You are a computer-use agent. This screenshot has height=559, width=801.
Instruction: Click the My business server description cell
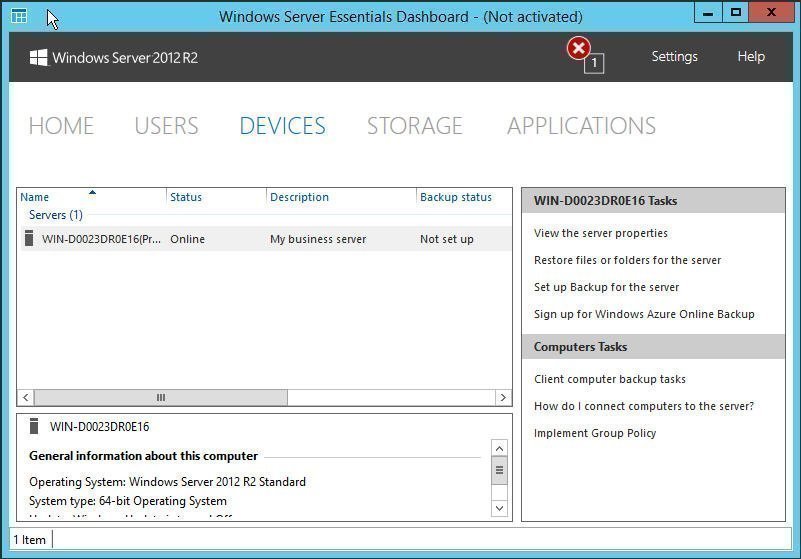click(318, 239)
